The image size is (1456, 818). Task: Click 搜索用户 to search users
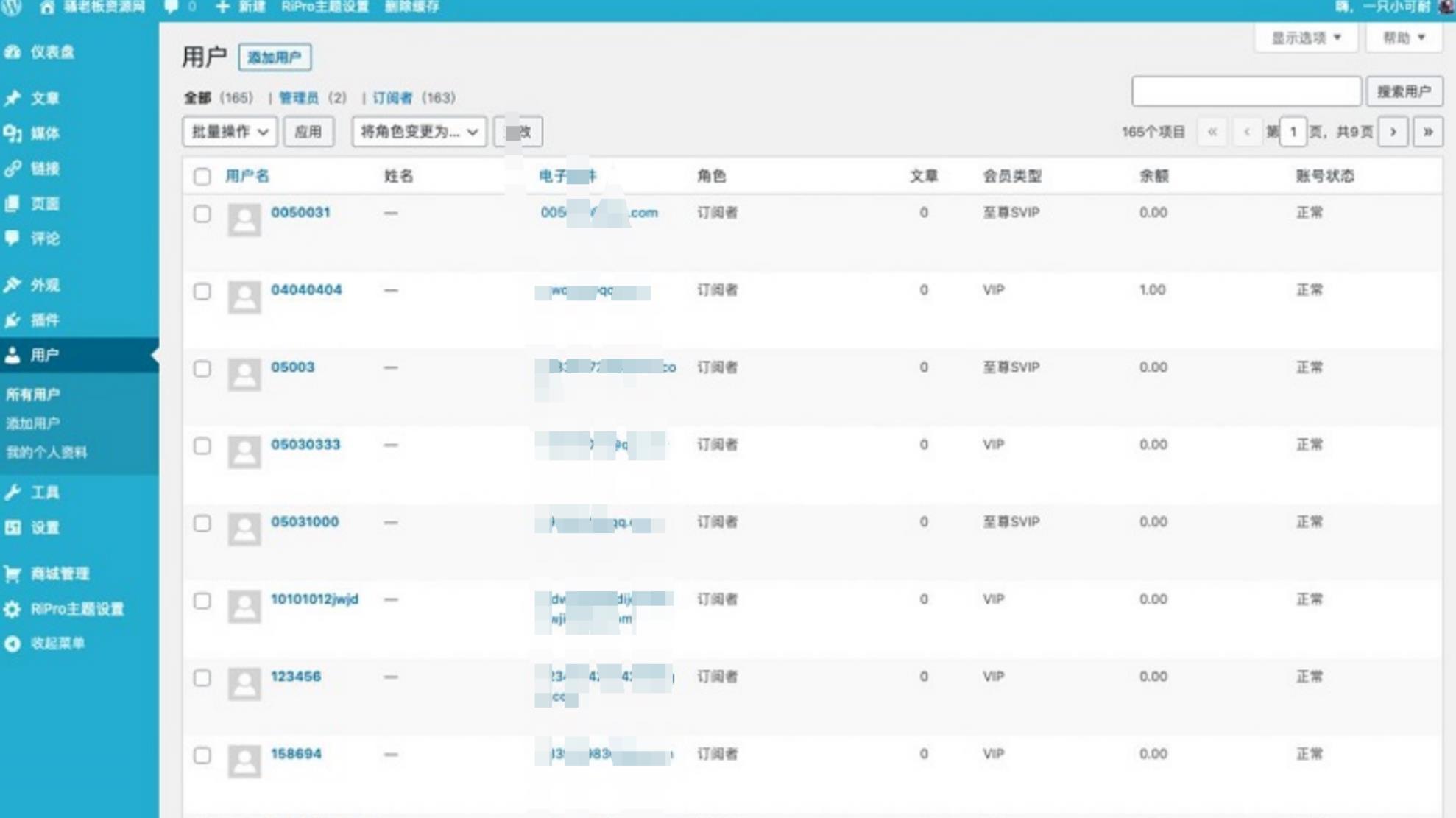click(x=1405, y=91)
